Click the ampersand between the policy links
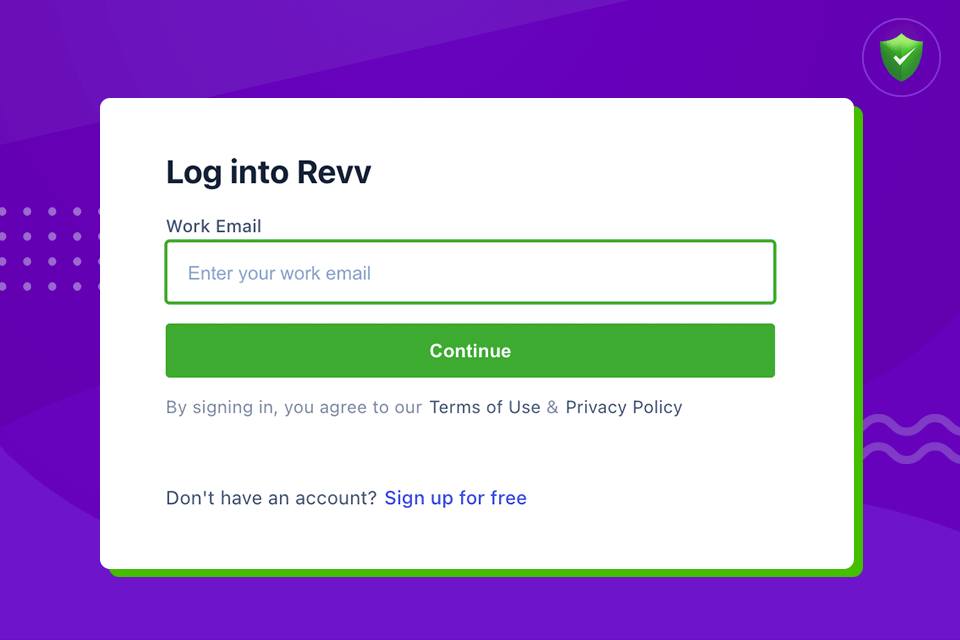The image size is (960, 640). coord(553,407)
